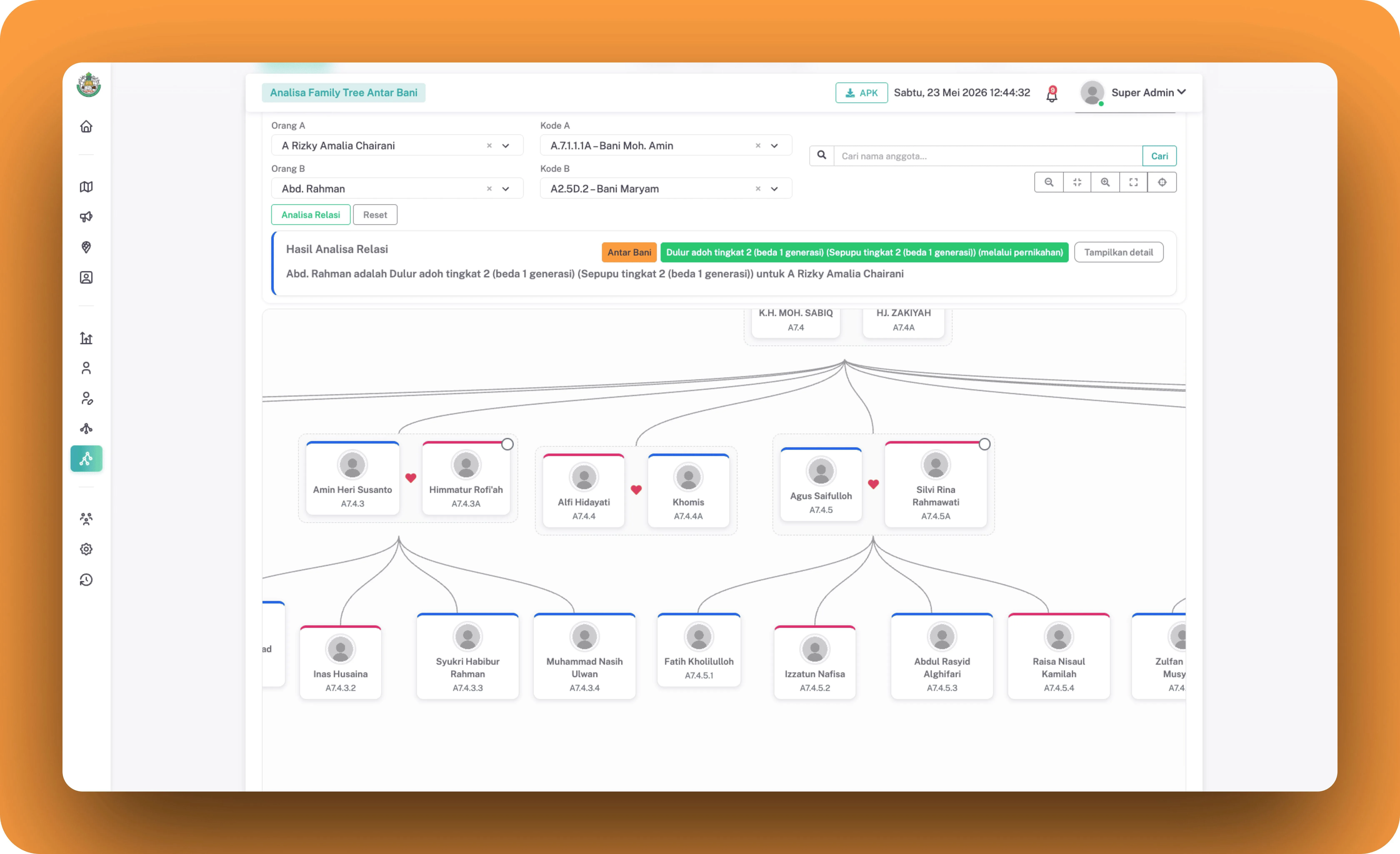Click the Reset button
The width and height of the screenshot is (1400, 854).
(x=375, y=215)
